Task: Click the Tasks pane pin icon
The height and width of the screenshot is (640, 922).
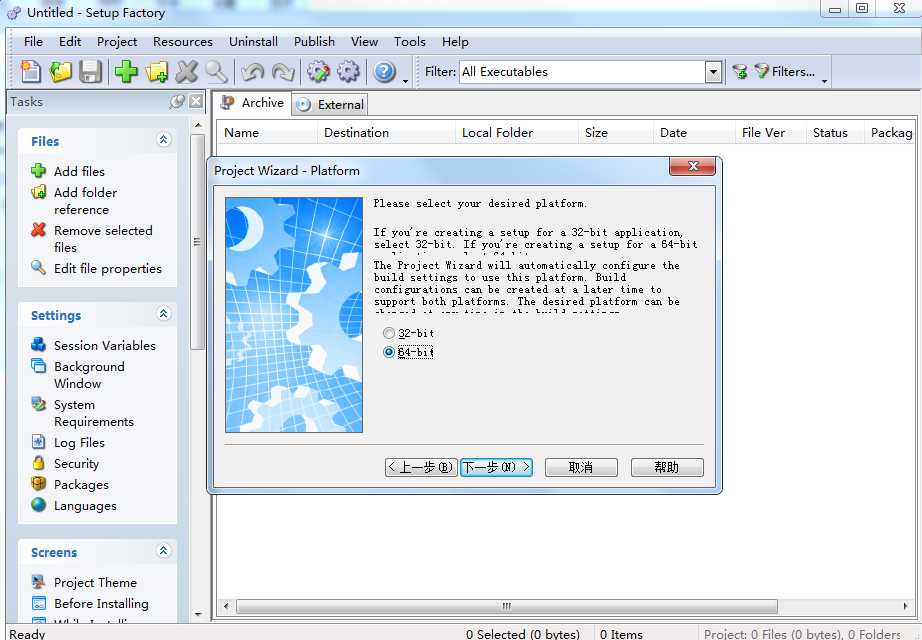Action: [177, 102]
